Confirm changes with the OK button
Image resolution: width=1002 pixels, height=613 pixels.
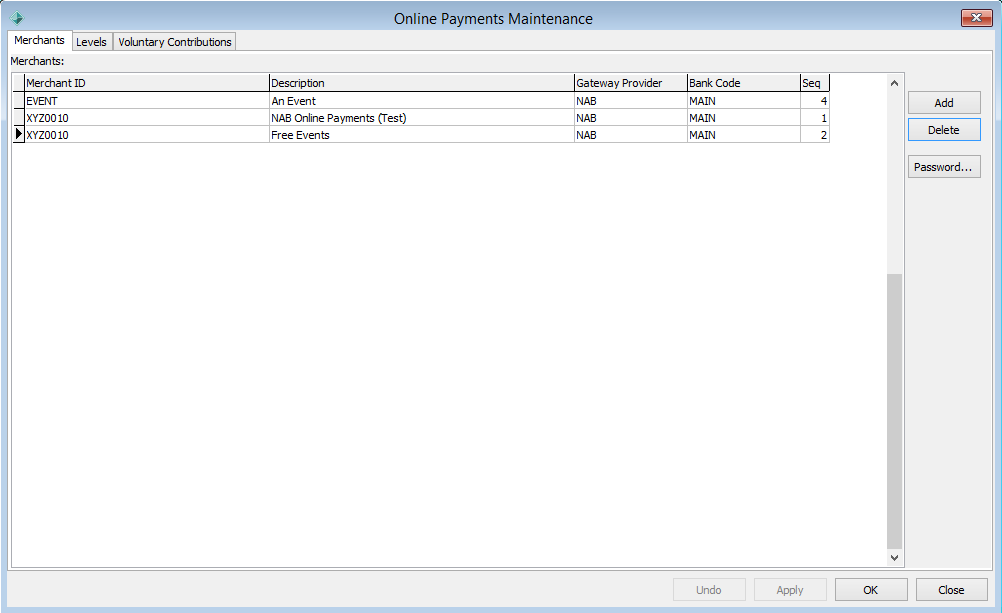(870, 589)
